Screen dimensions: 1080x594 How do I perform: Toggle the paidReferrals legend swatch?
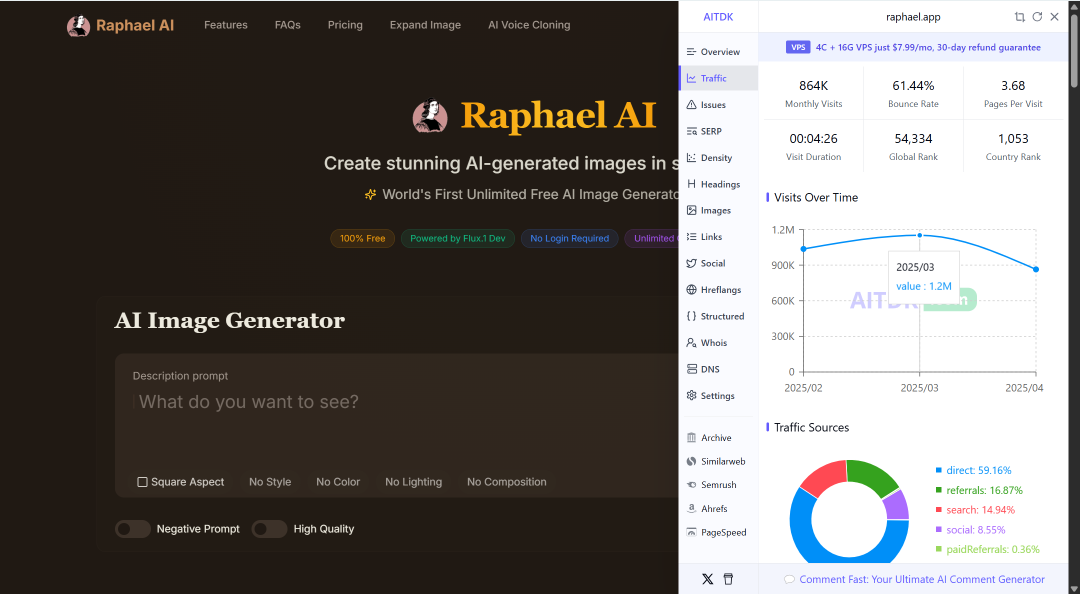point(939,549)
